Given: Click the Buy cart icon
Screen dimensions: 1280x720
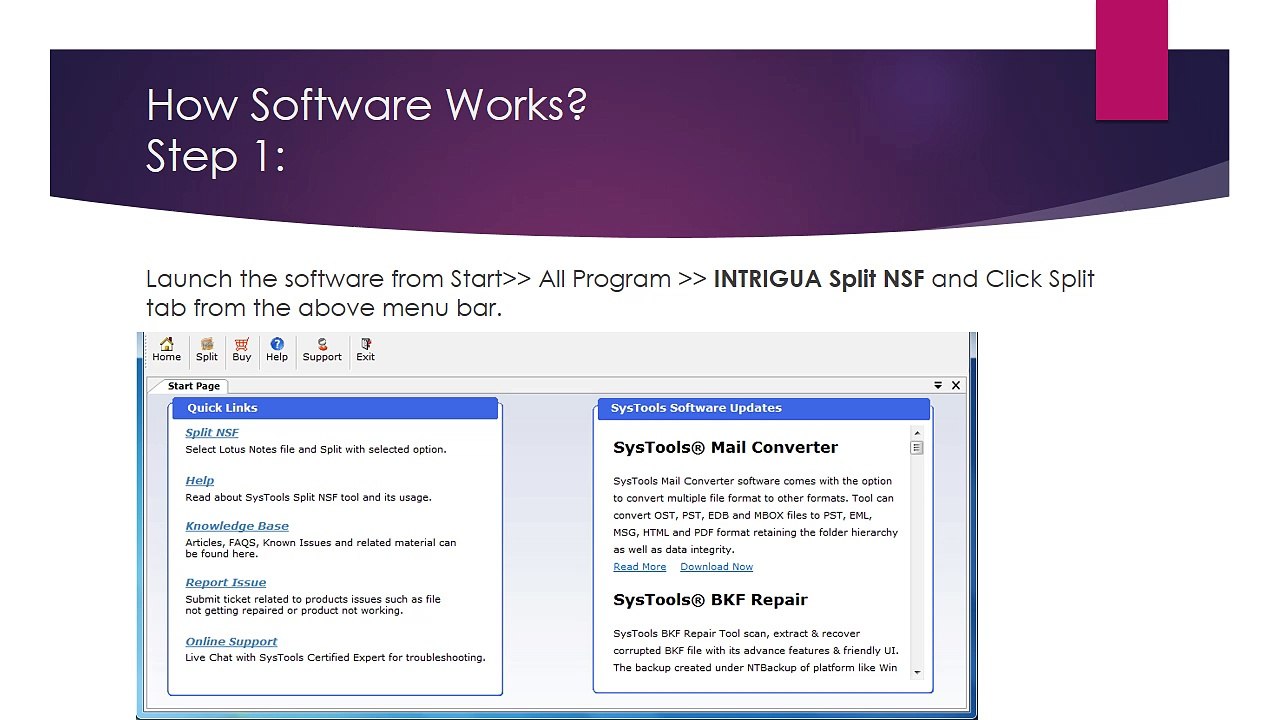Looking at the screenshot, I should [x=242, y=350].
